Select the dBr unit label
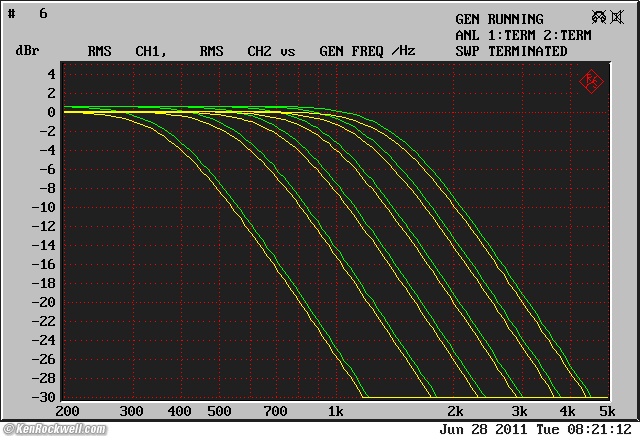This screenshot has width=640, height=436. pos(27,51)
